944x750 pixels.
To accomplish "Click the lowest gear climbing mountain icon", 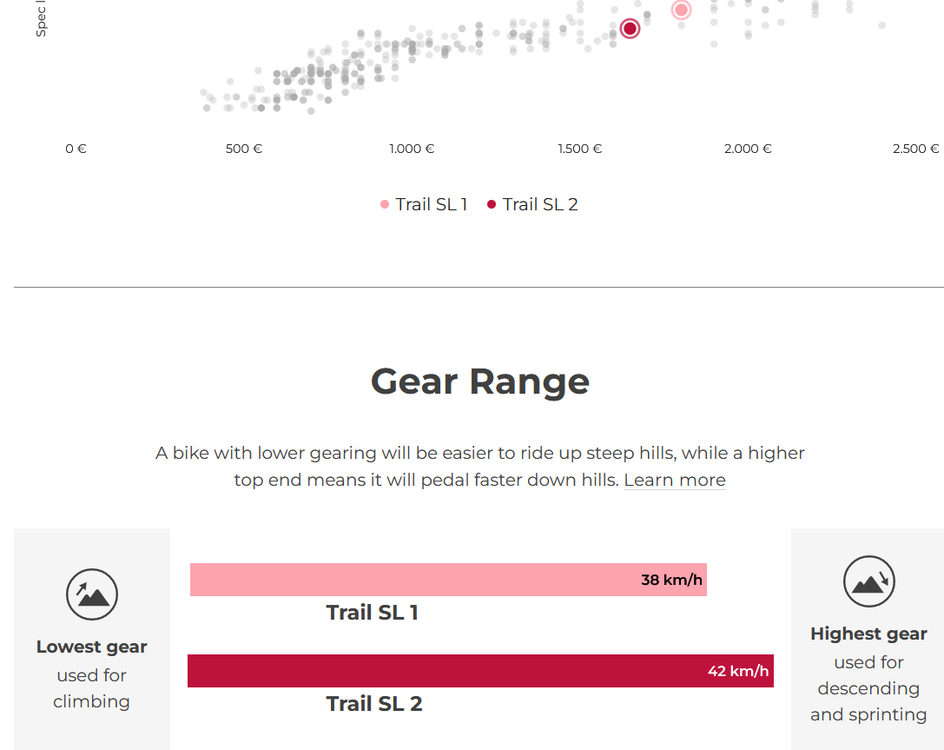I will 92,594.
